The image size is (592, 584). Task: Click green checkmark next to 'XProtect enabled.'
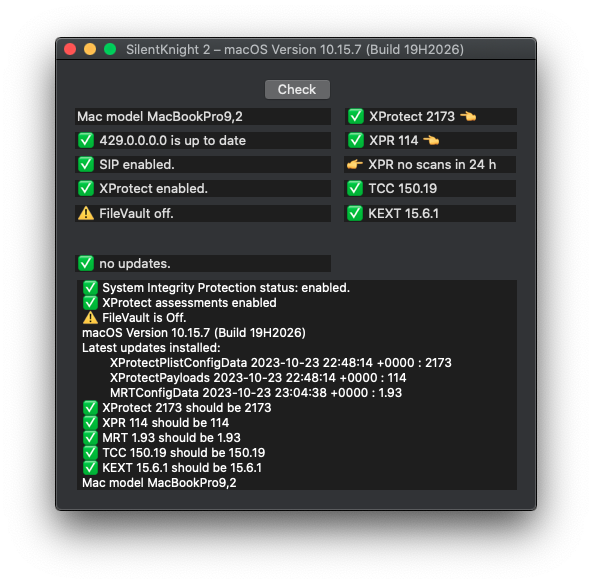pyautogui.click(x=86, y=188)
